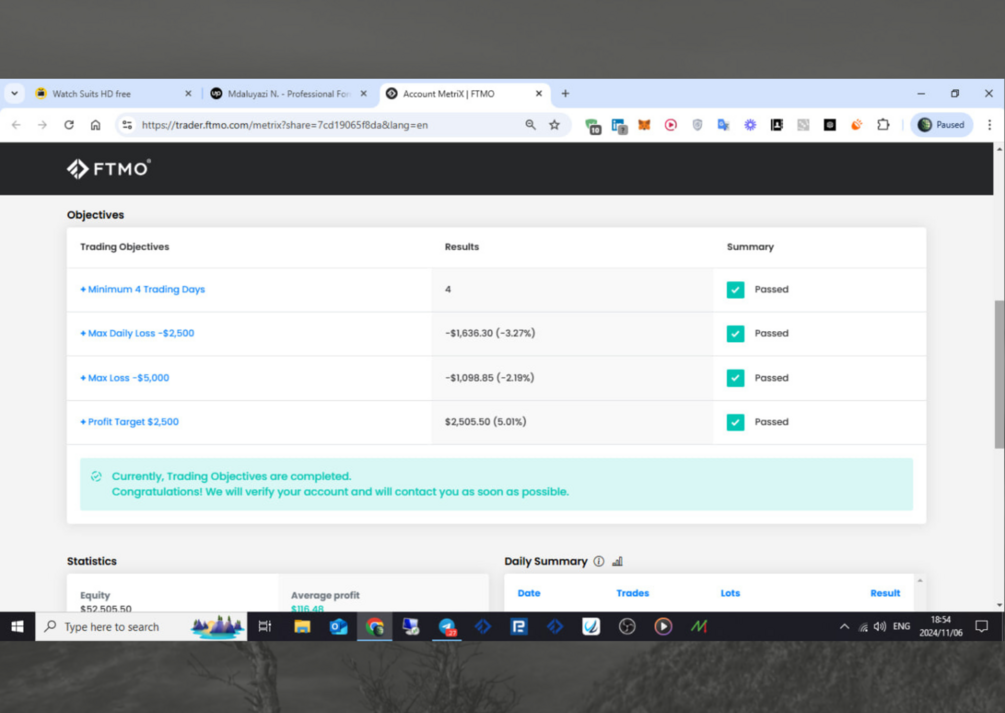The height and width of the screenshot is (713, 1005).
Task: Click the volume speaker icon in system tray
Action: click(880, 626)
